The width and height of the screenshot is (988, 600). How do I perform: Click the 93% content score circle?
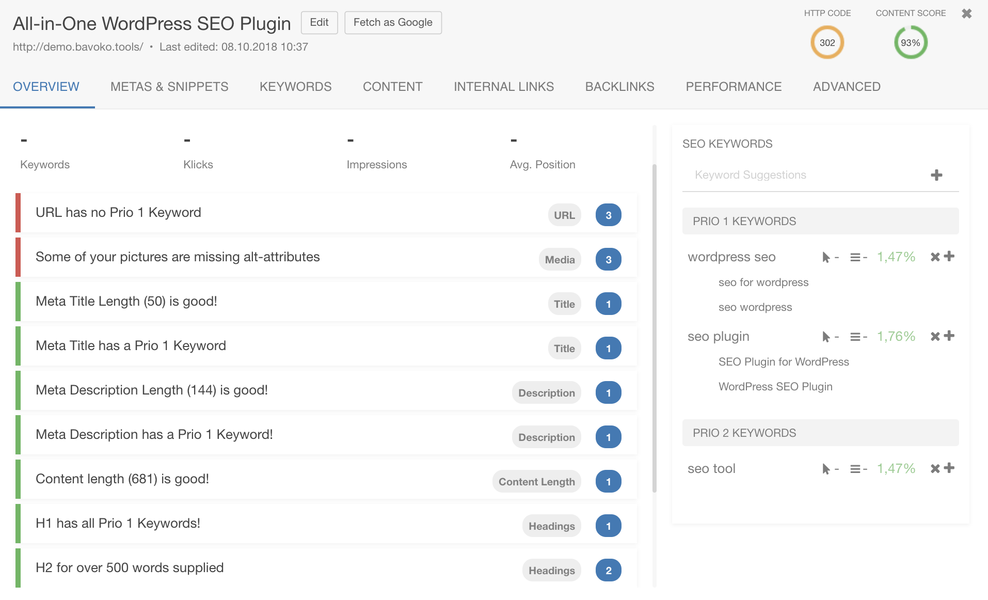click(x=910, y=42)
